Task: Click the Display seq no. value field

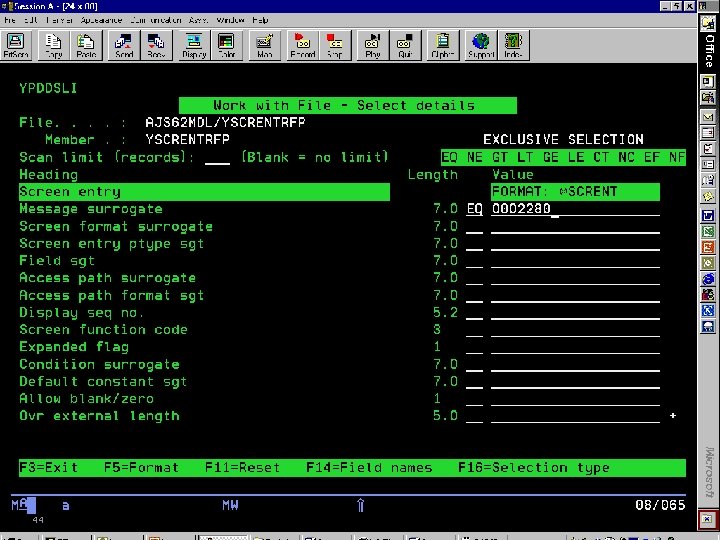Action: tap(575, 313)
